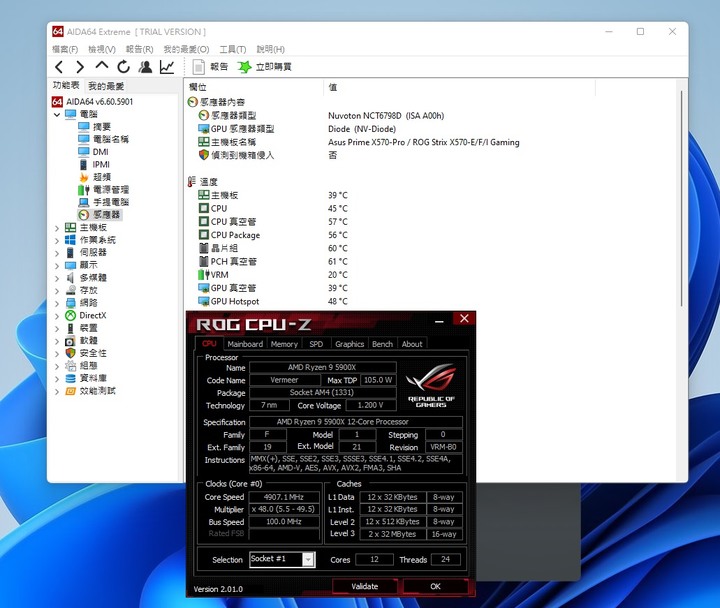This screenshot has width=720, height=608.
Task: Switch to the 我的最愛 favorites panel tab
Action: 106,86
